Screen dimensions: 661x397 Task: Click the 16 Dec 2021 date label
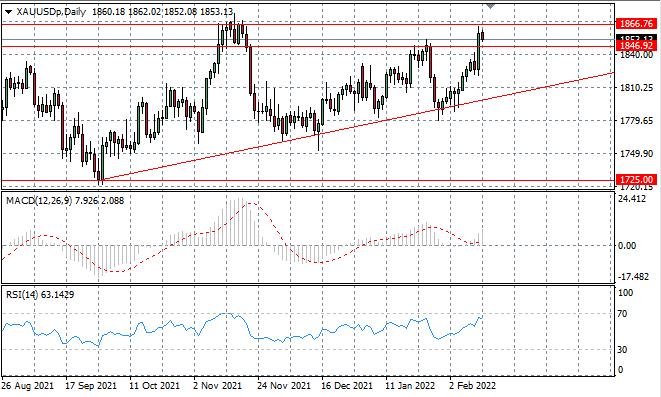[x=347, y=386]
